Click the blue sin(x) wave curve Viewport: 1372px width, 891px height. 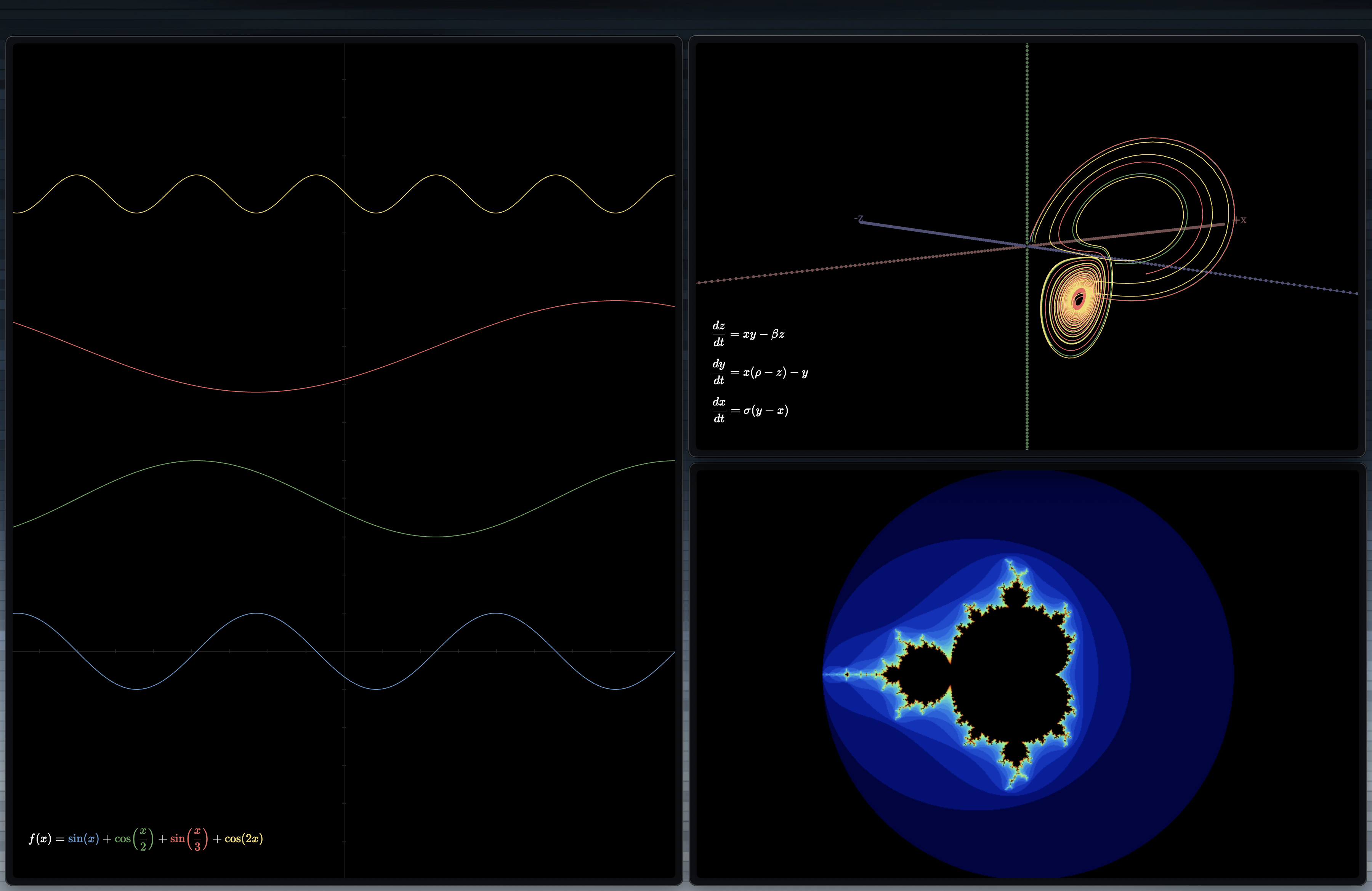tap(256, 613)
